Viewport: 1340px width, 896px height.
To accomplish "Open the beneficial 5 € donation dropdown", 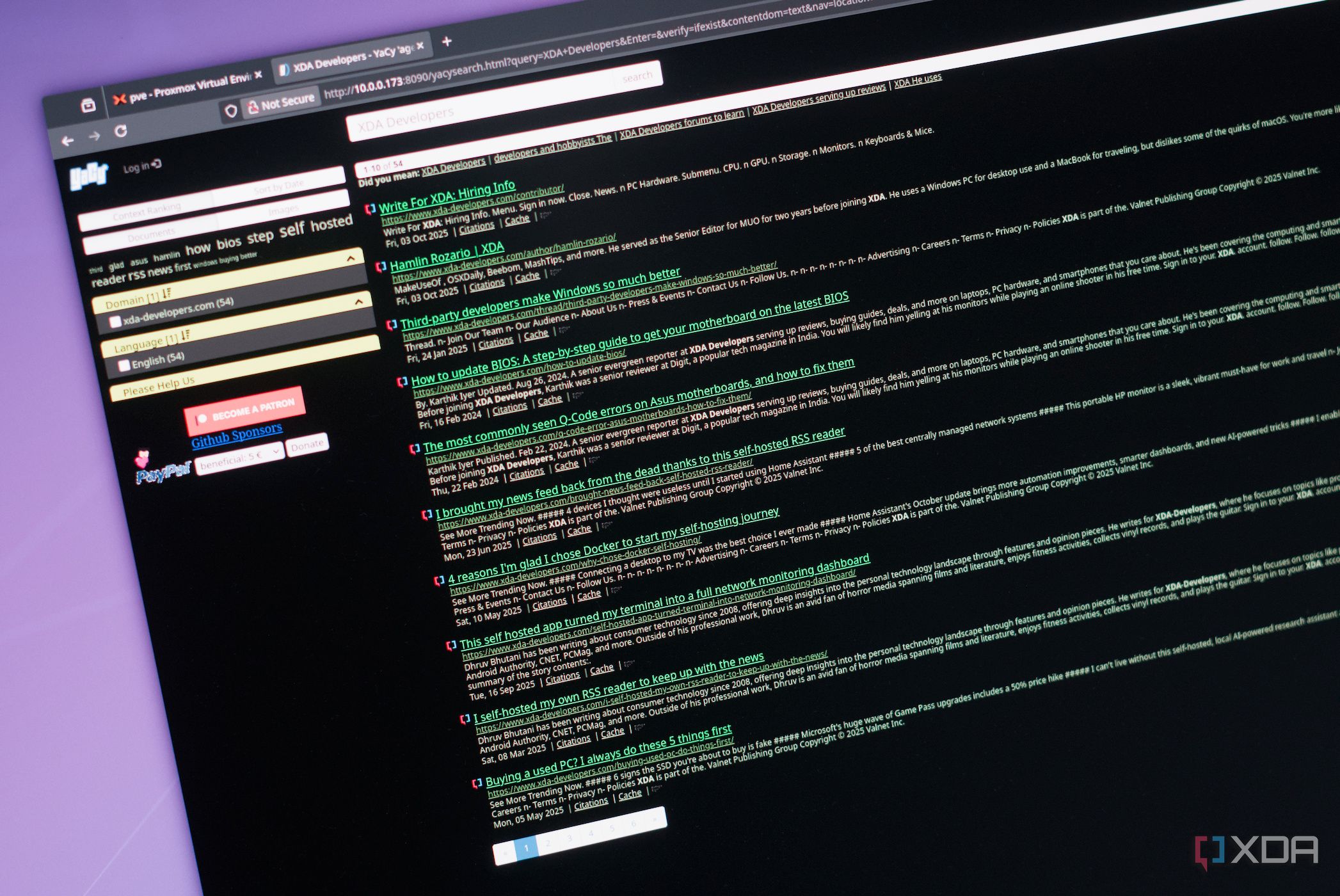I will pyautogui.click(x=239, y=458).
